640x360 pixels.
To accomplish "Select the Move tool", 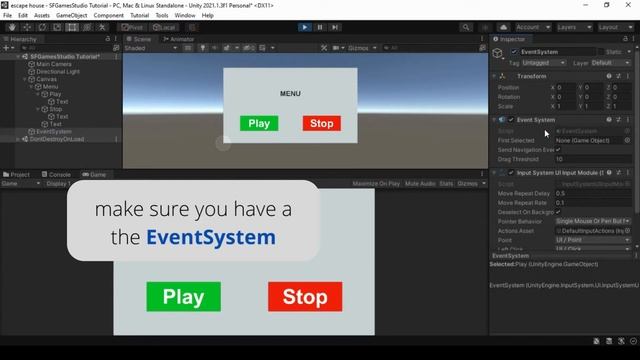I will coord(27,27).
